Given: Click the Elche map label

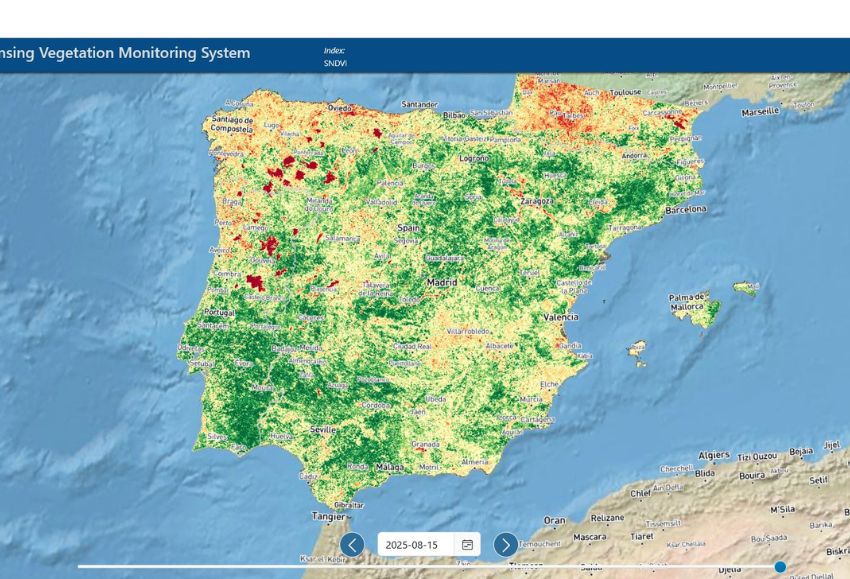Looking at the screenshot, I should click(549, 384).
